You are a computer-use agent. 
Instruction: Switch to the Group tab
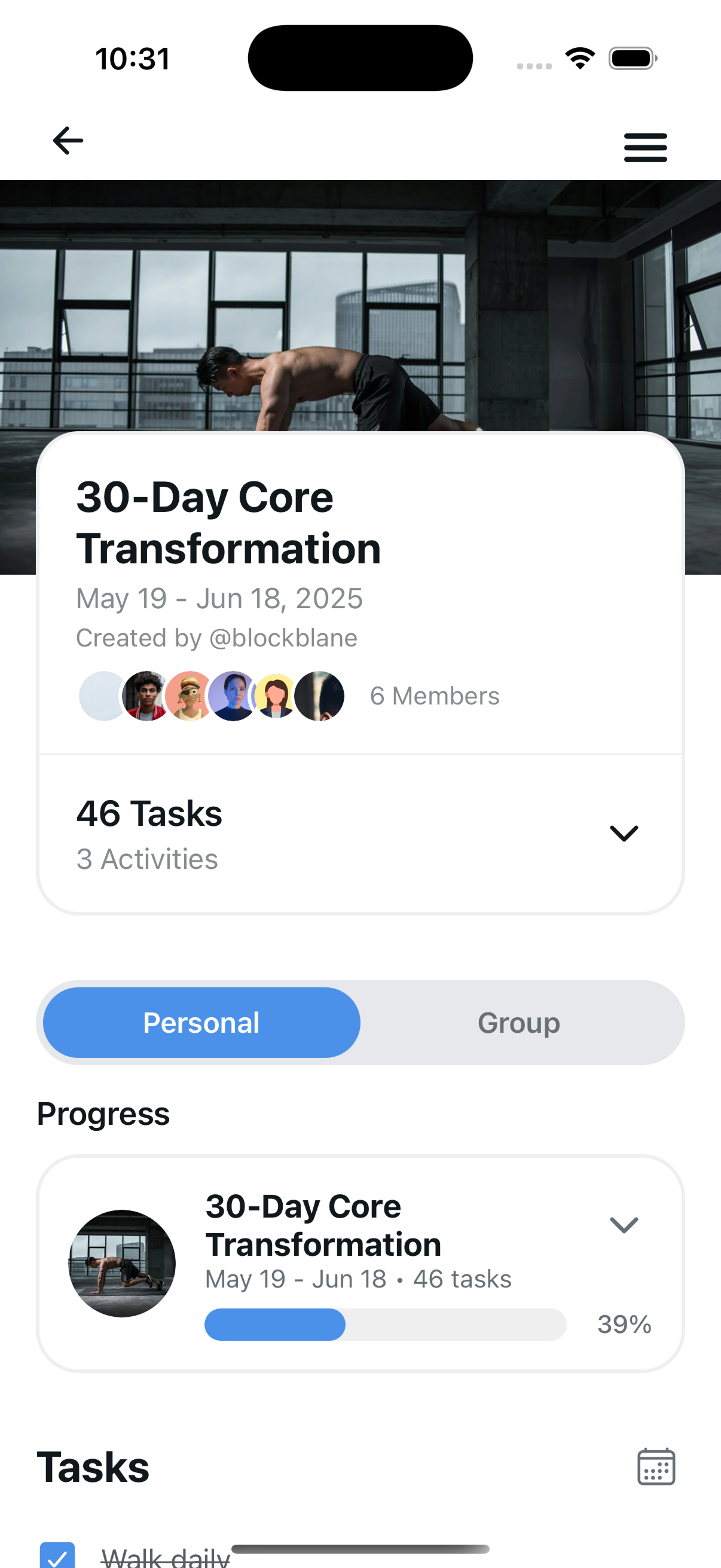click(x=519, y=1023)
